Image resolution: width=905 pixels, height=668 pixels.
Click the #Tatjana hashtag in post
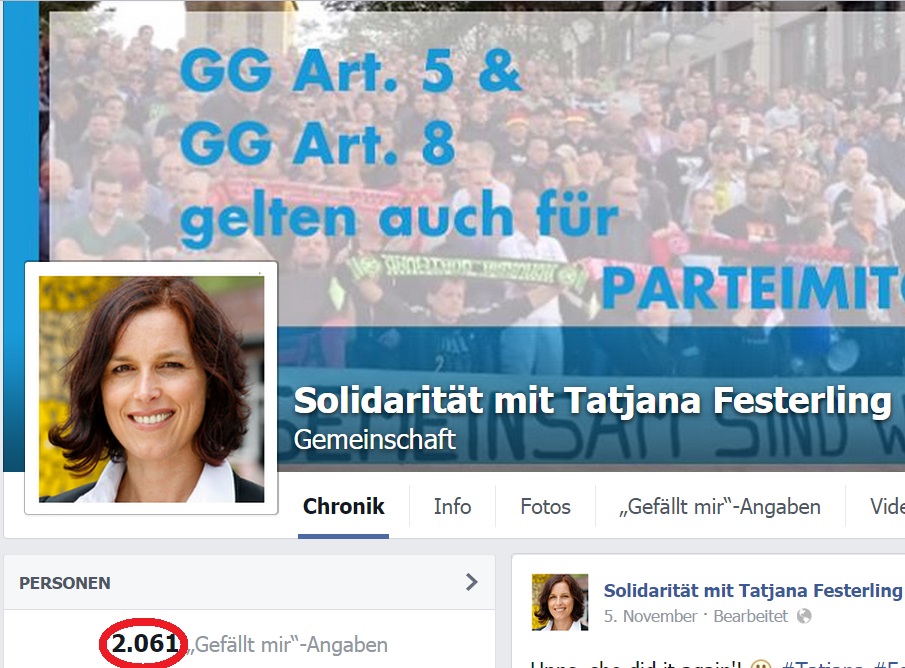point(820,664)
